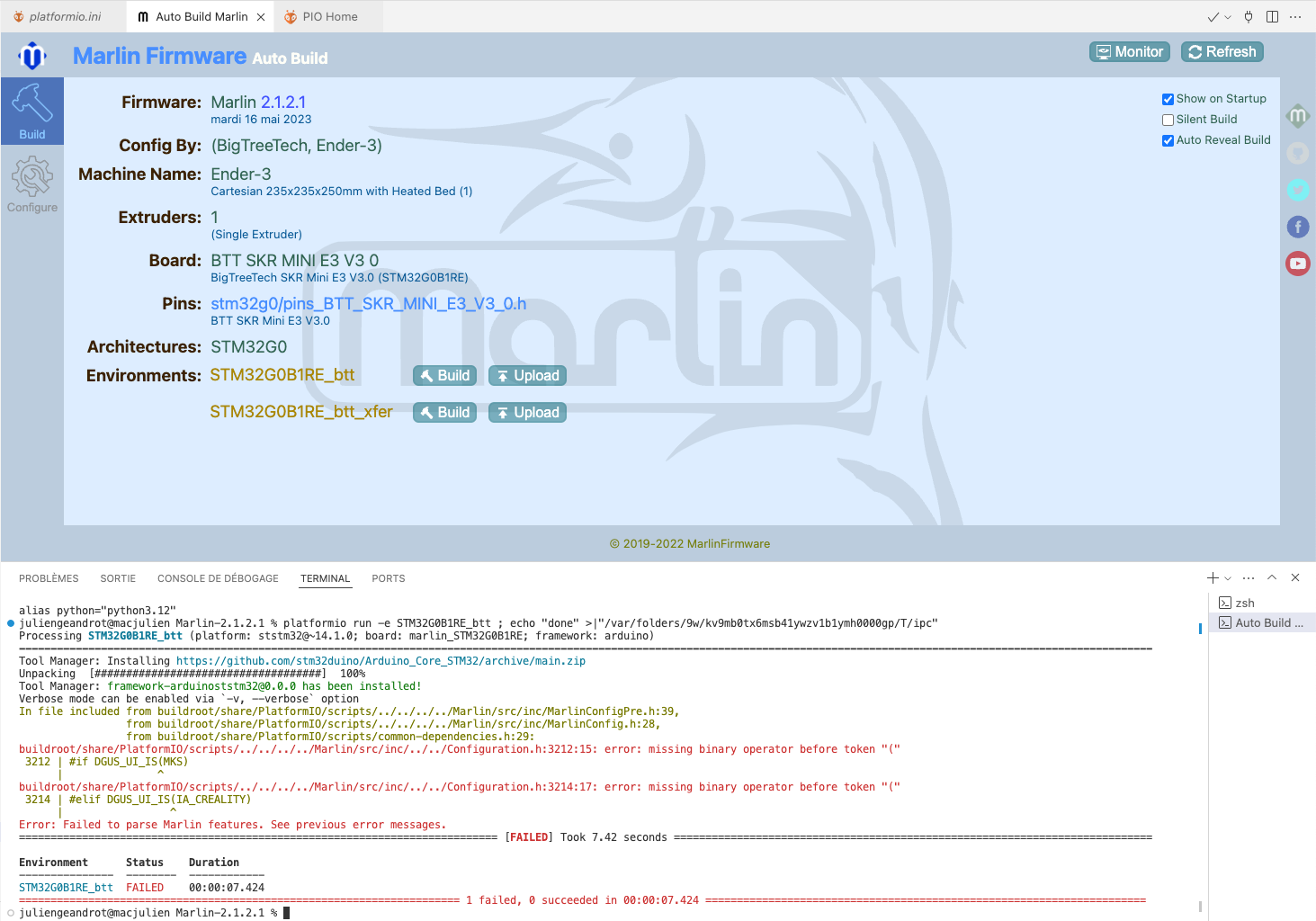Image resolution: width=1316 pixels, height=921 pixels.
Task: Open the stm32g0/pins_BTT_SKR_MINI_E3_V3_0.h pins link
Action: (369, 304)
